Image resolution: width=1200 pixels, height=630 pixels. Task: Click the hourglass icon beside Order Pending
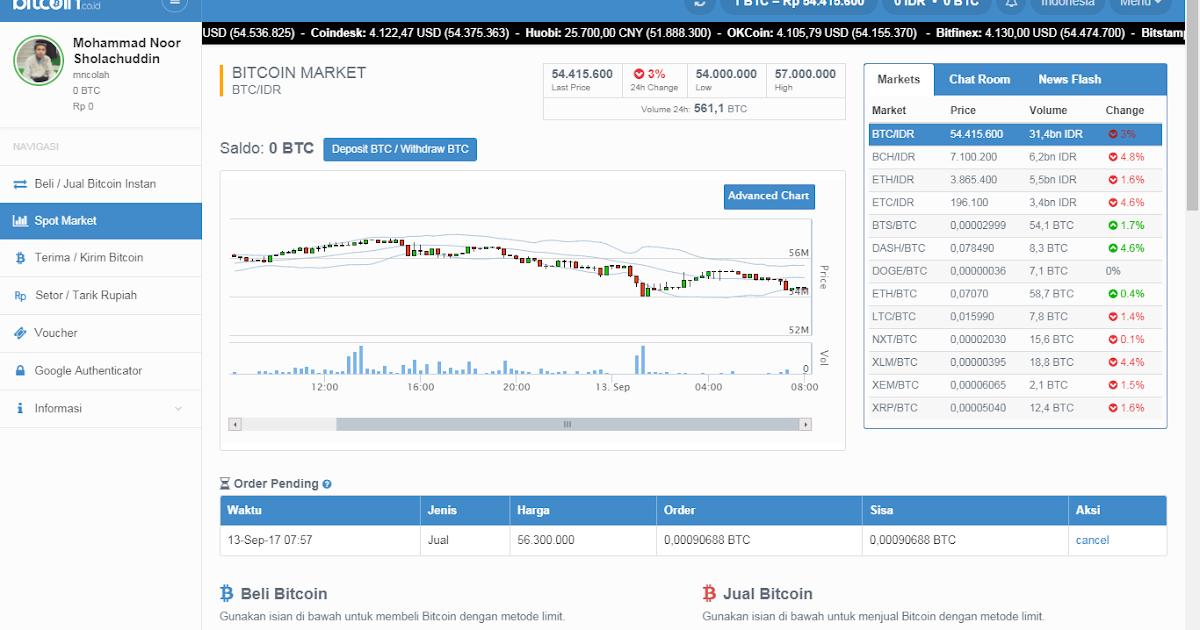(x=225, y=484)
